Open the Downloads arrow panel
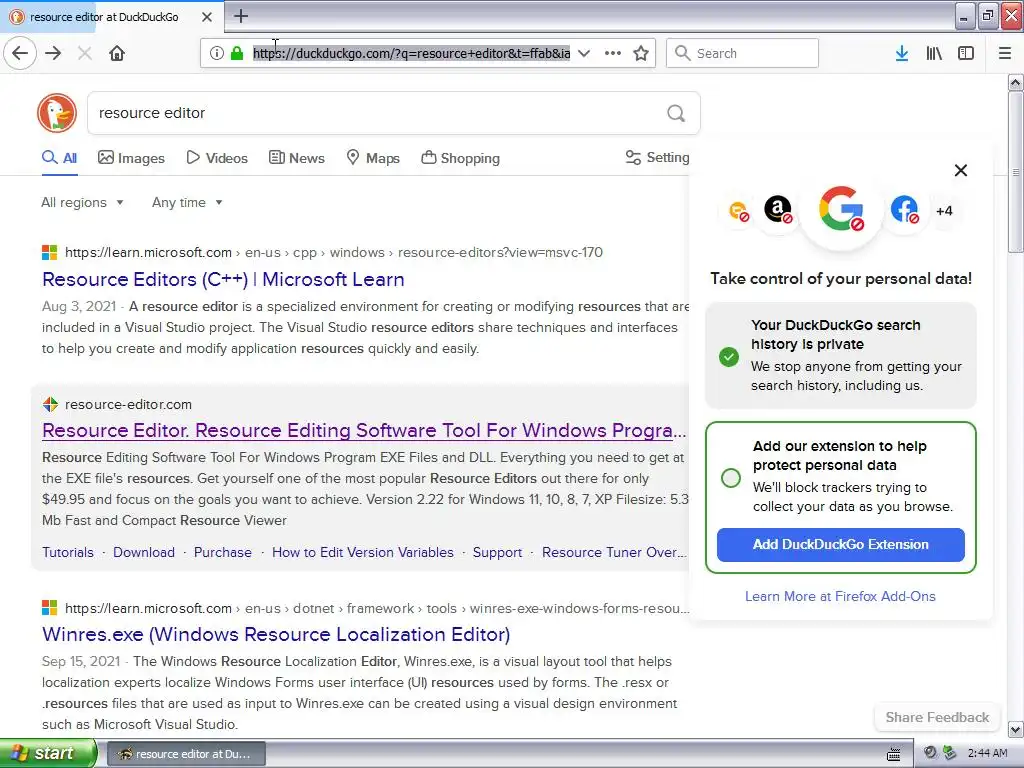This screenshot has width=1024, height=768. [x=902, y=53]
